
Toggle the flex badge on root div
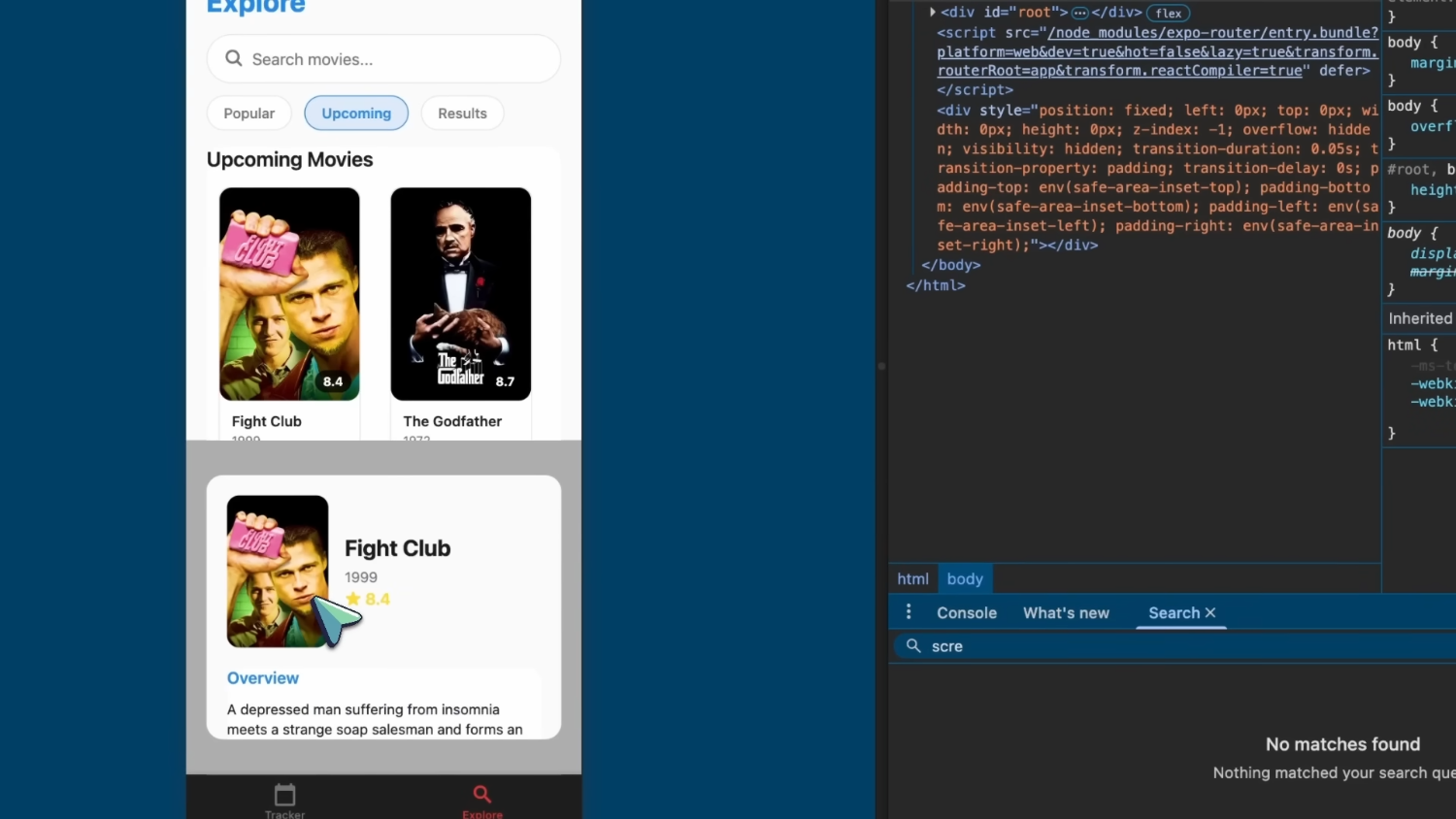(1169, 13)
